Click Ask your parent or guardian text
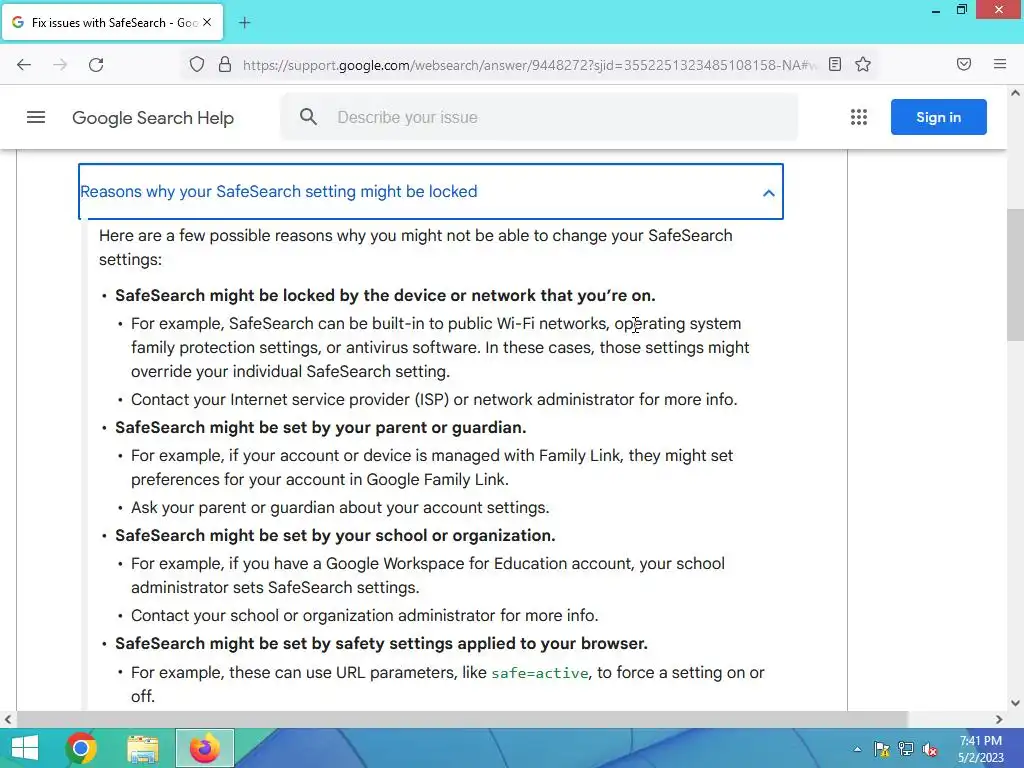Screen dimensions: 1024x768 [x=340, y=508]
